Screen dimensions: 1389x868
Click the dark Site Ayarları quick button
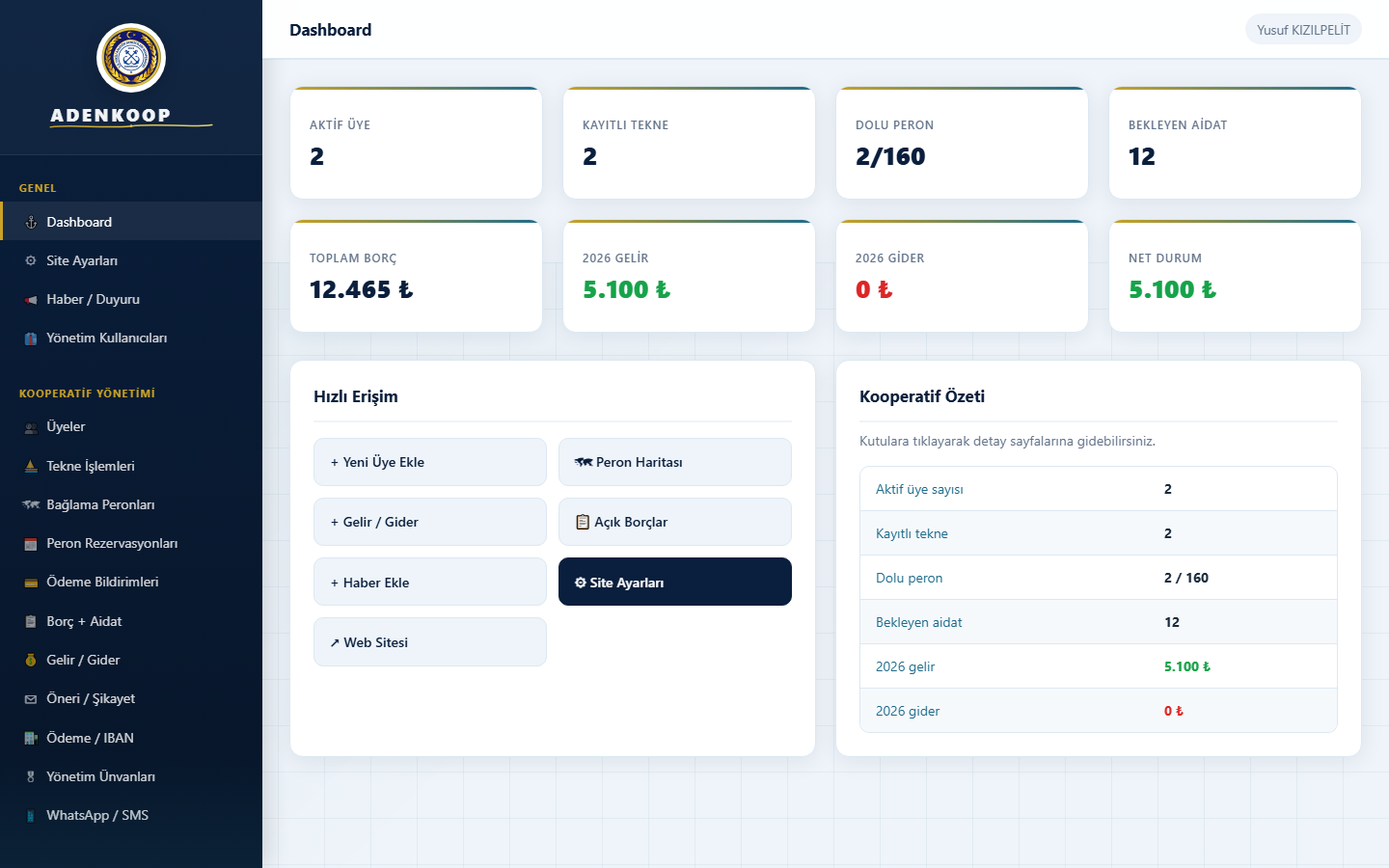675,582
